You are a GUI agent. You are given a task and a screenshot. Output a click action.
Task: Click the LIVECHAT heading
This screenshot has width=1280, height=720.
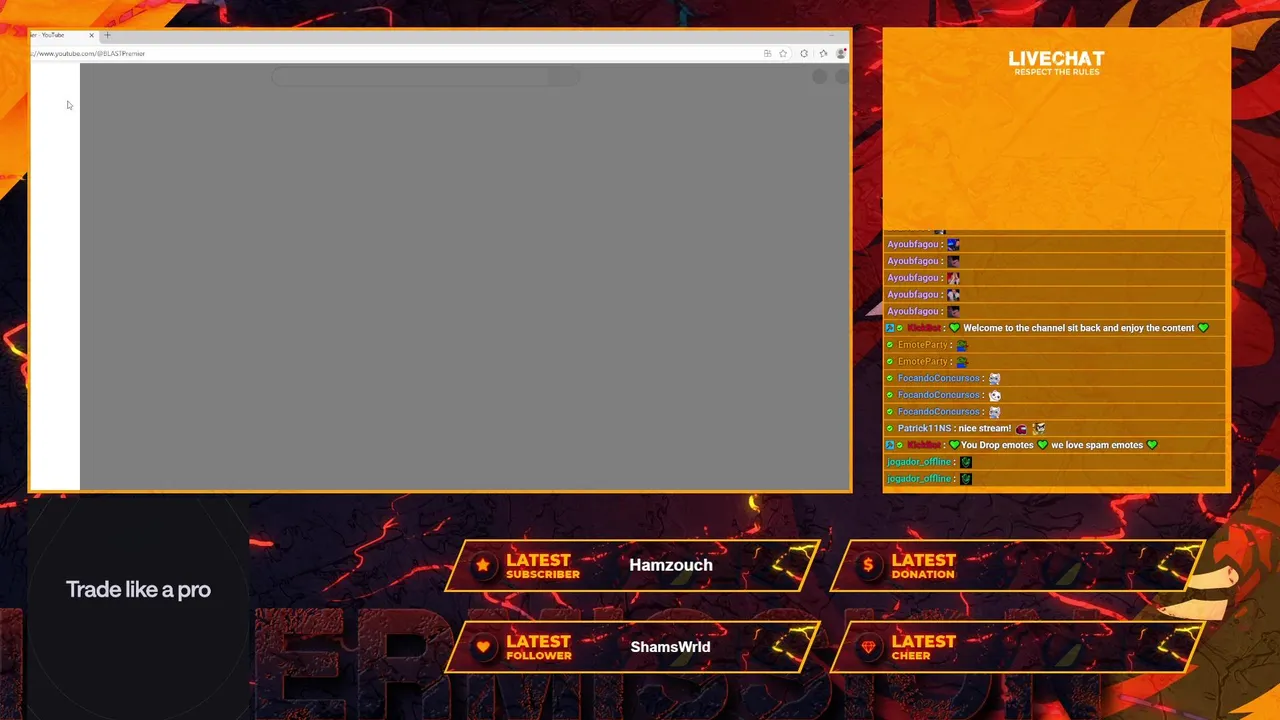click(x=1056, y=59)
